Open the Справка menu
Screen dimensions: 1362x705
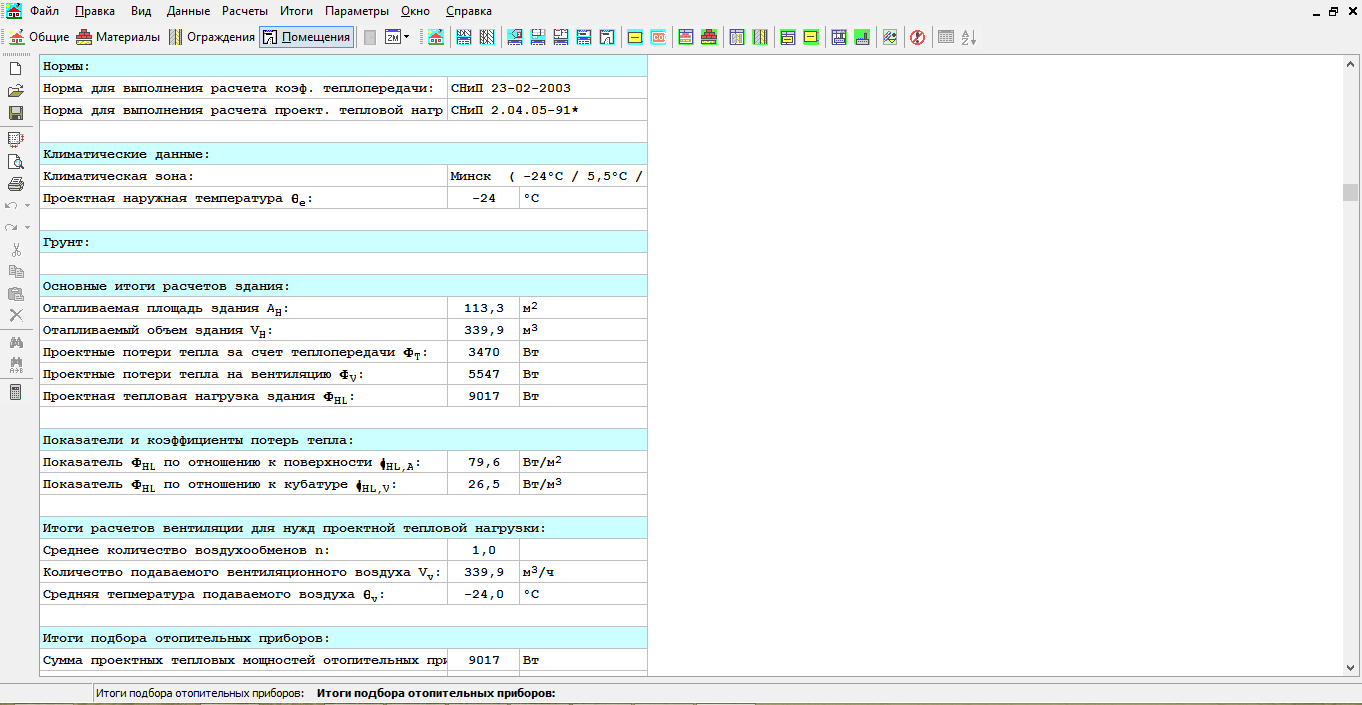(468, 11)
